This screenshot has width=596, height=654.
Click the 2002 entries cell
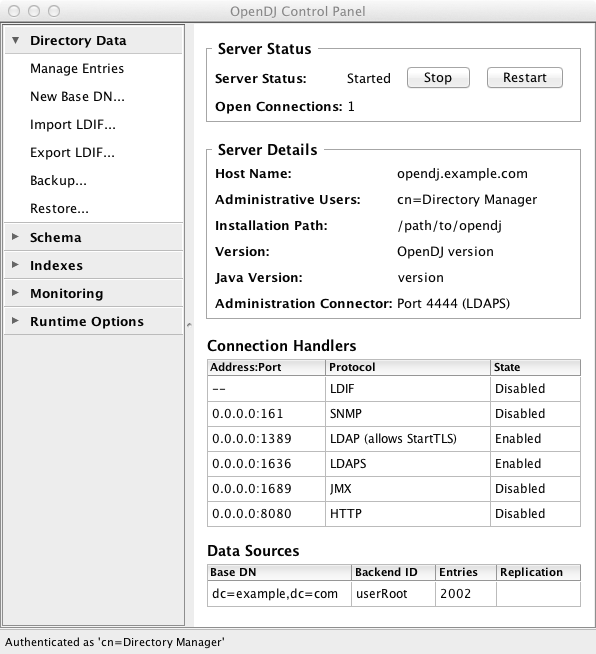tap(466, 594)
